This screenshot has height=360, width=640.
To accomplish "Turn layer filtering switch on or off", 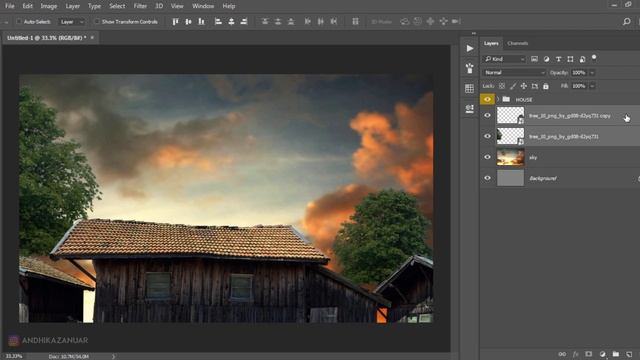I will coord(594,58).
